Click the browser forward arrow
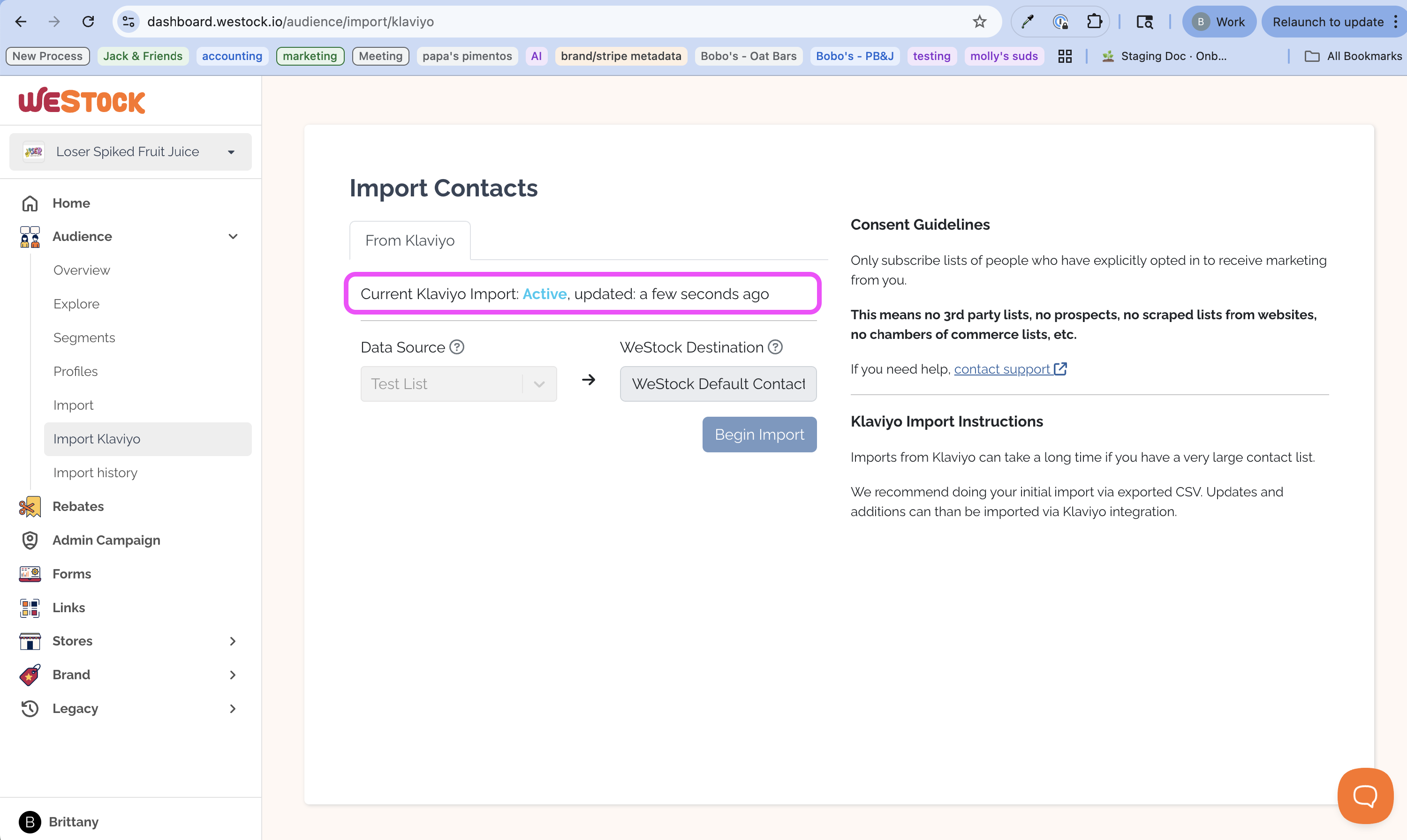The image size is (1407, 840). (54, 22)
